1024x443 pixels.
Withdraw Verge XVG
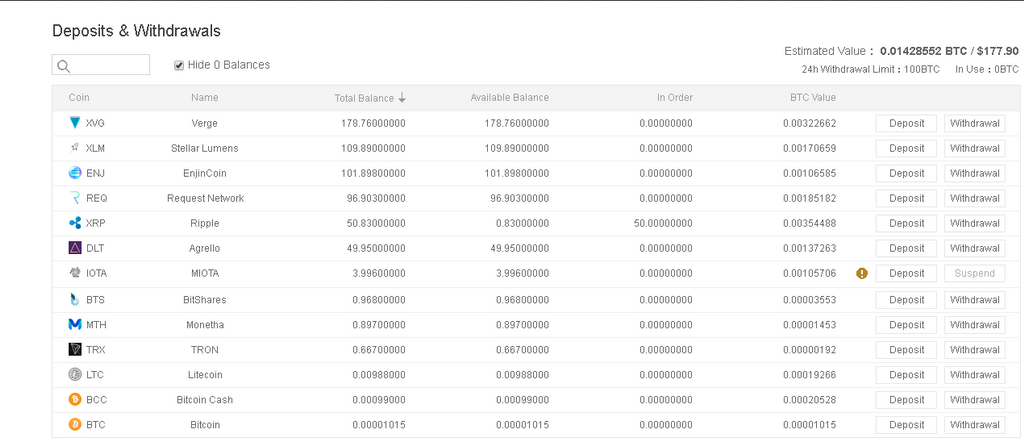(x=974, y=123)
